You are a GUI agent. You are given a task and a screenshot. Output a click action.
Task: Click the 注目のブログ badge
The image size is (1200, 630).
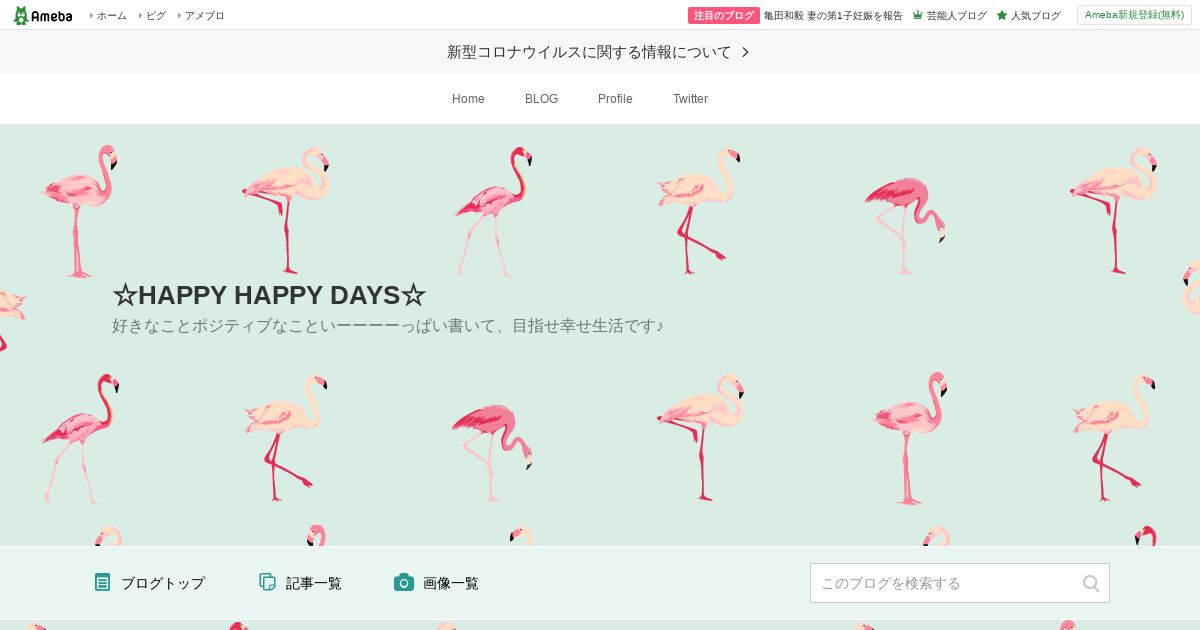click(723, 15)
